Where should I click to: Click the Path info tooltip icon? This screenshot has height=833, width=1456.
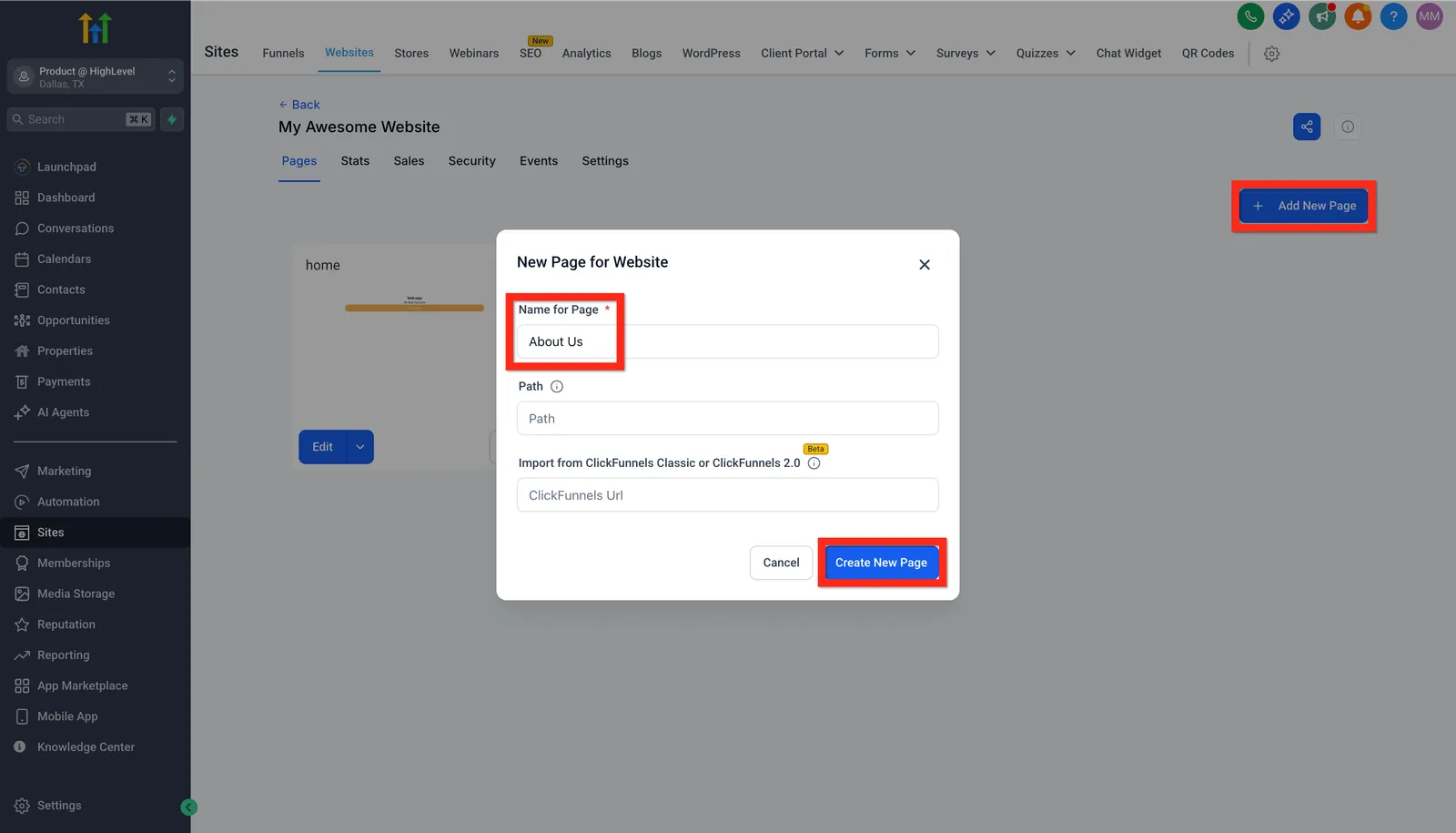(x=557, y=387)
